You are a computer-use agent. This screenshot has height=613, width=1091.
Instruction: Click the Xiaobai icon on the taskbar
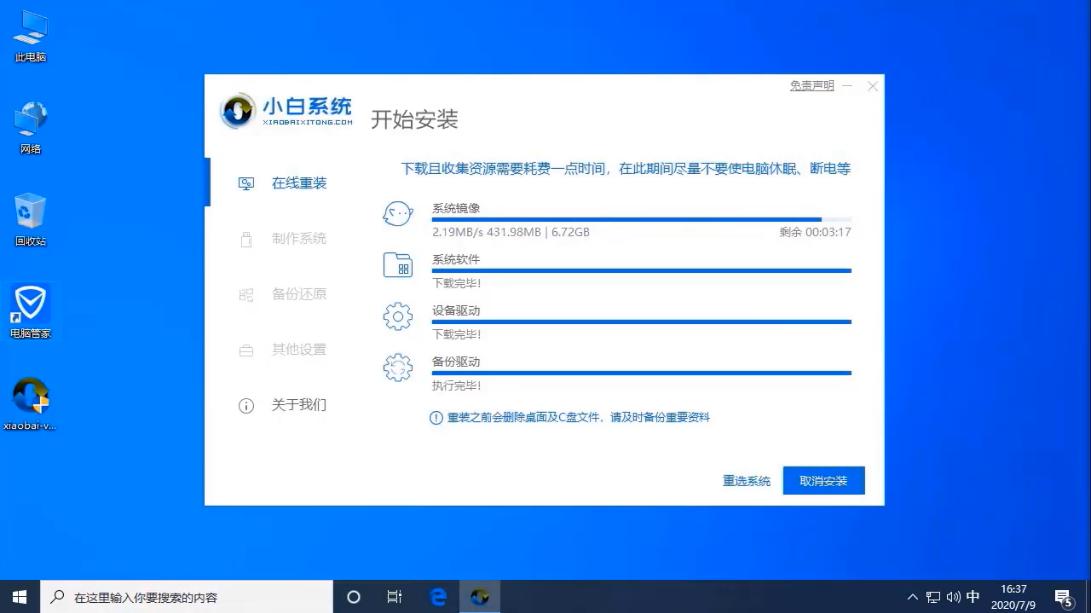479,597
